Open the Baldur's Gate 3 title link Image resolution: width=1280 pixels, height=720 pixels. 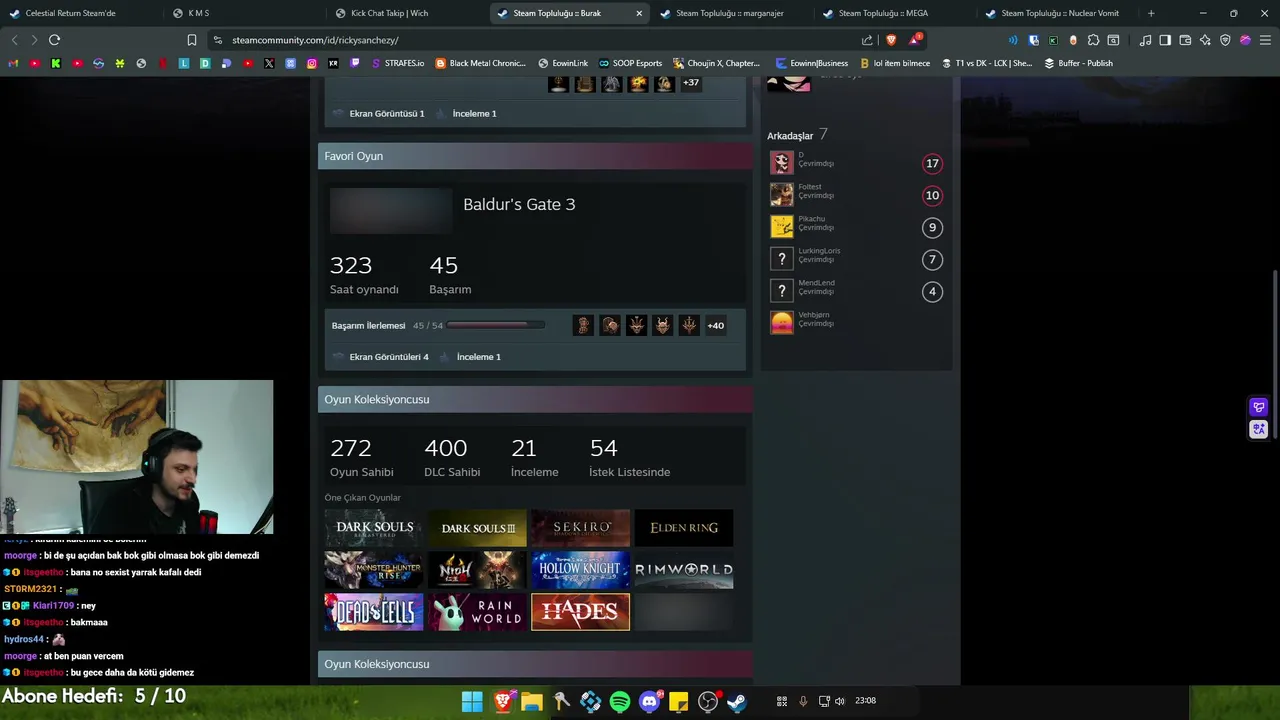(519, 204)
